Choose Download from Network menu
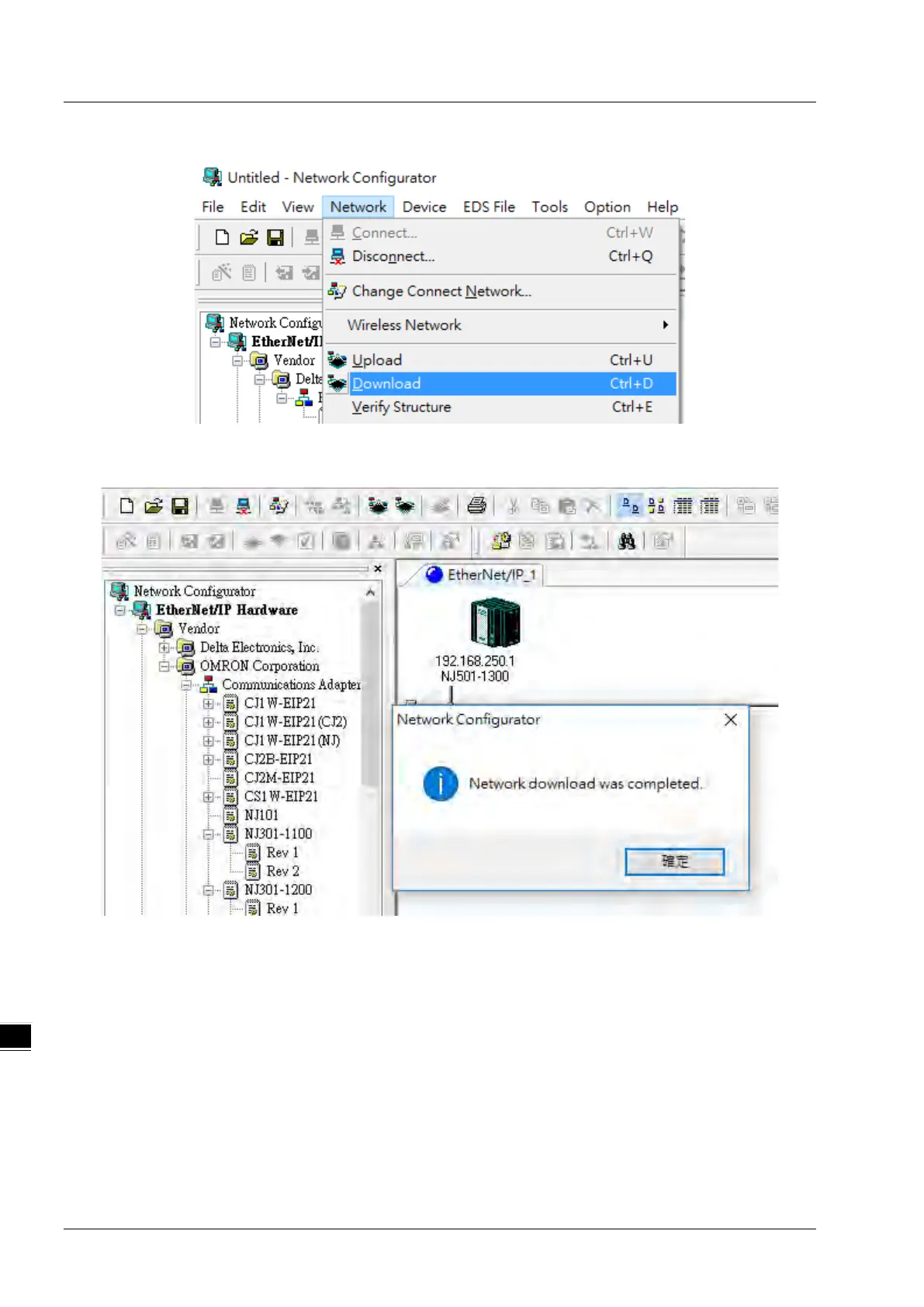The image size is (924, 1307). (500, 383)
